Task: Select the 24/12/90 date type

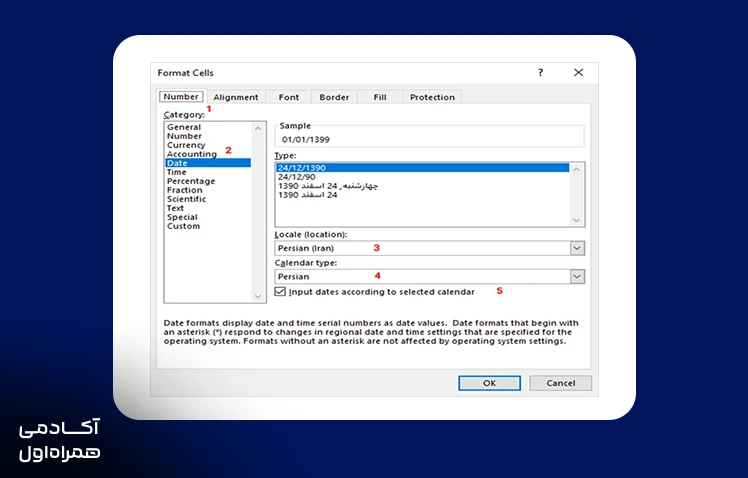Action: coord(297,177)
